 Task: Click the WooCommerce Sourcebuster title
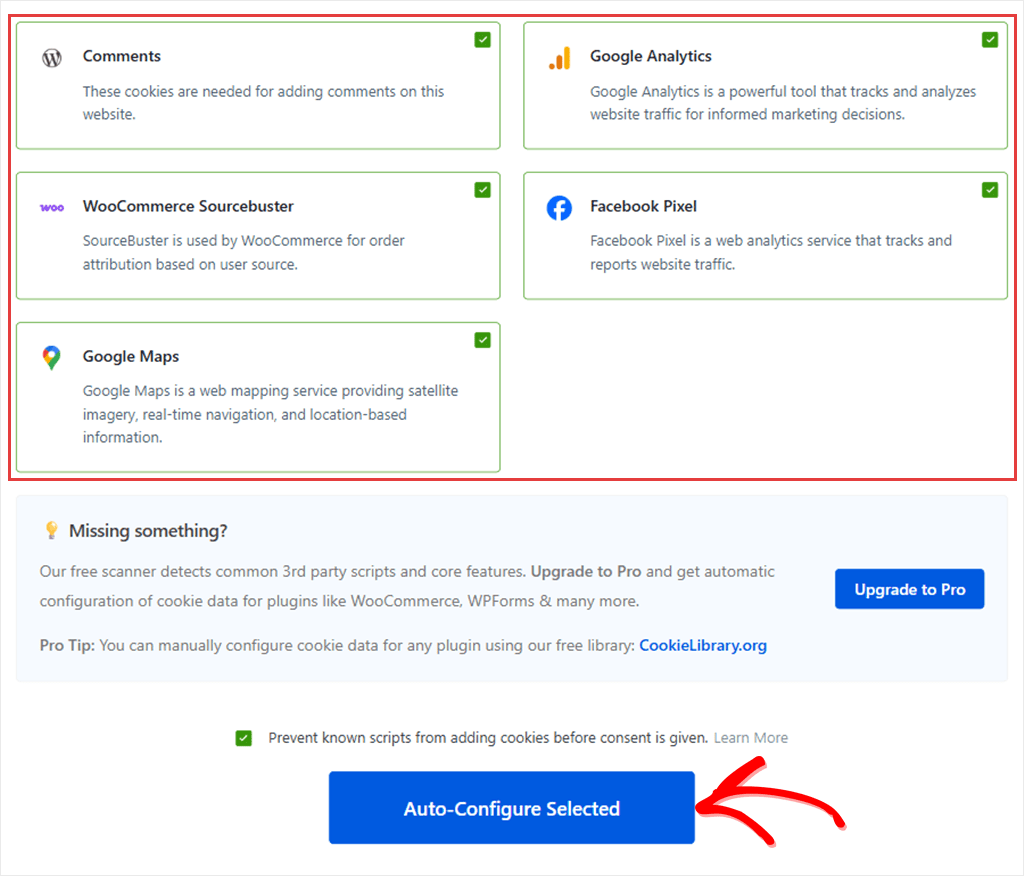coord(188,206)
